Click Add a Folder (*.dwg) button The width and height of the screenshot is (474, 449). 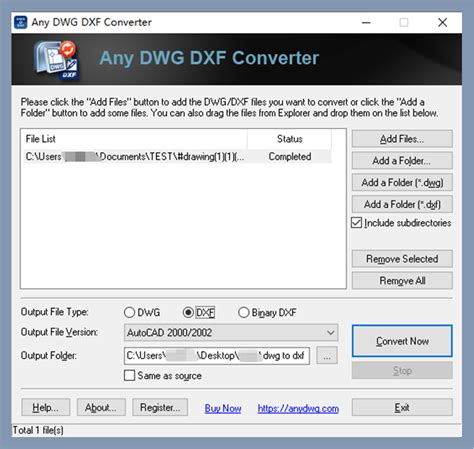tap(402, 182)
